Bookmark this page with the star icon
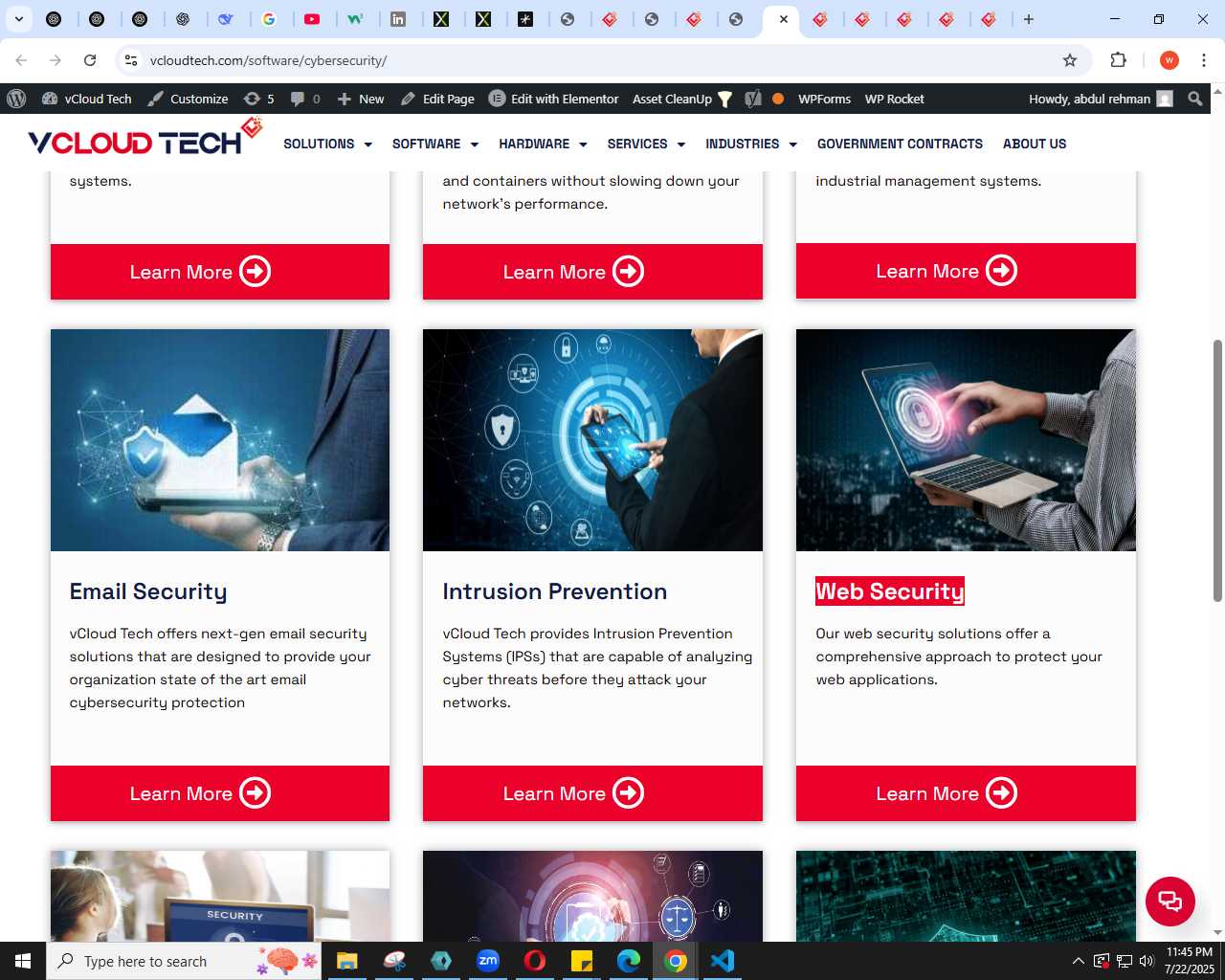 [1070, 60]
